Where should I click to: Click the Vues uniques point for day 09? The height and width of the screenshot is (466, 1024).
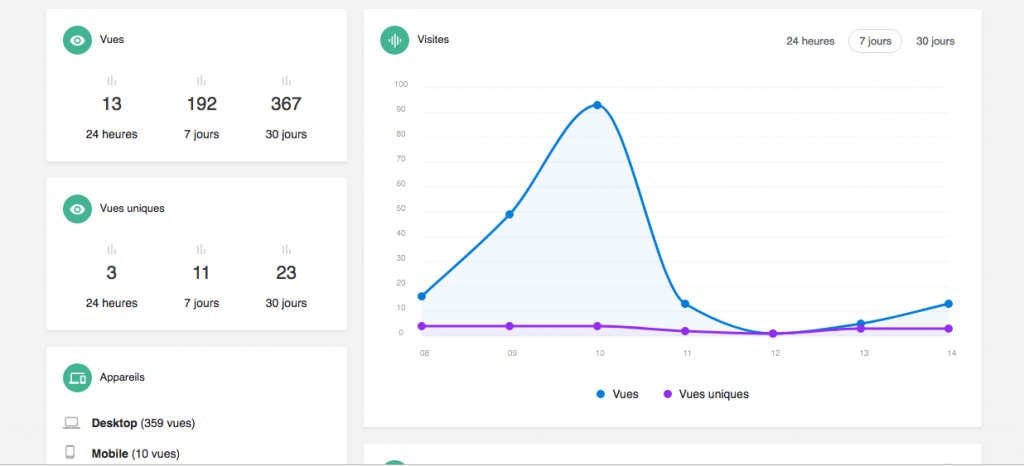[x=509, y=326]
